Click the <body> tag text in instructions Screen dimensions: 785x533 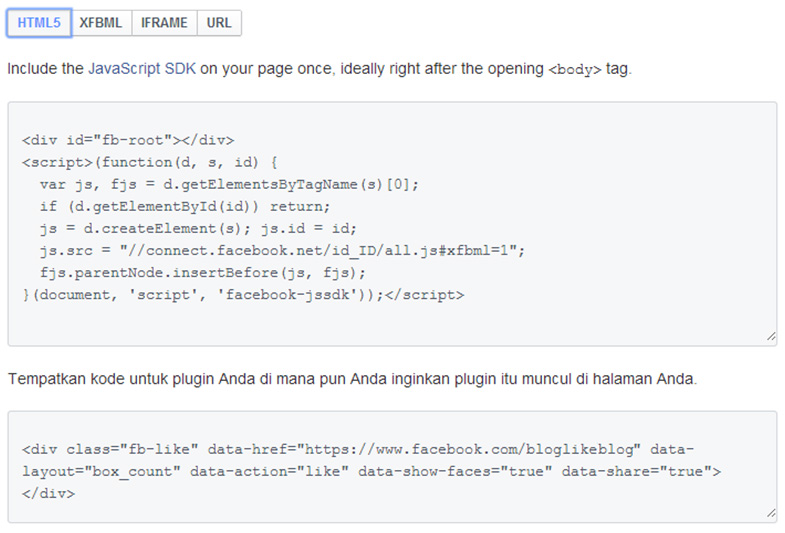575,70
